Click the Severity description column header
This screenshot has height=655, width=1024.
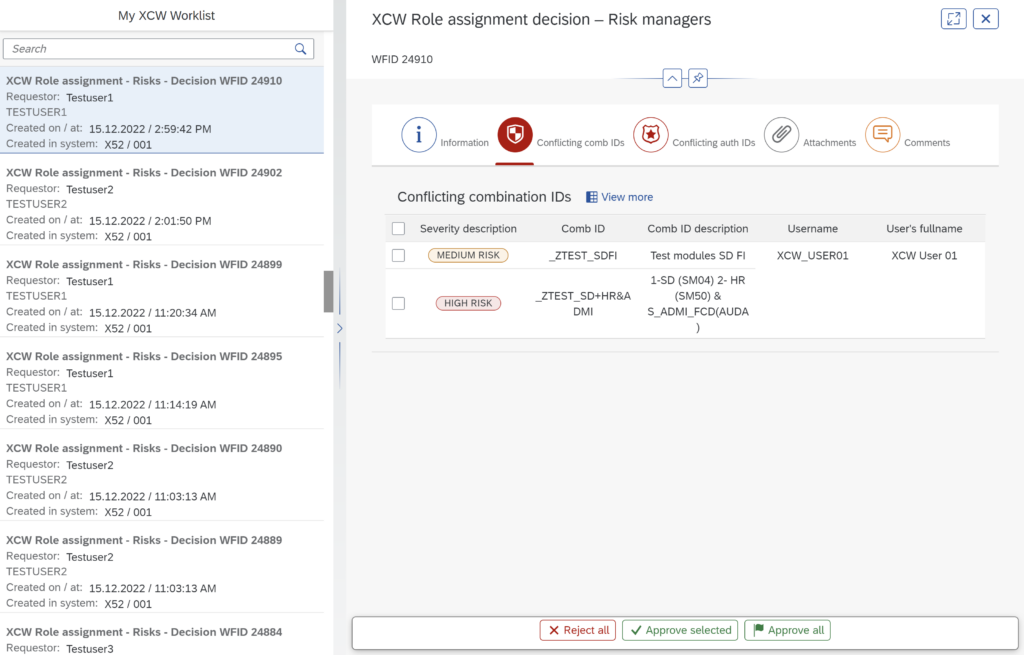[x=468, y=229]
